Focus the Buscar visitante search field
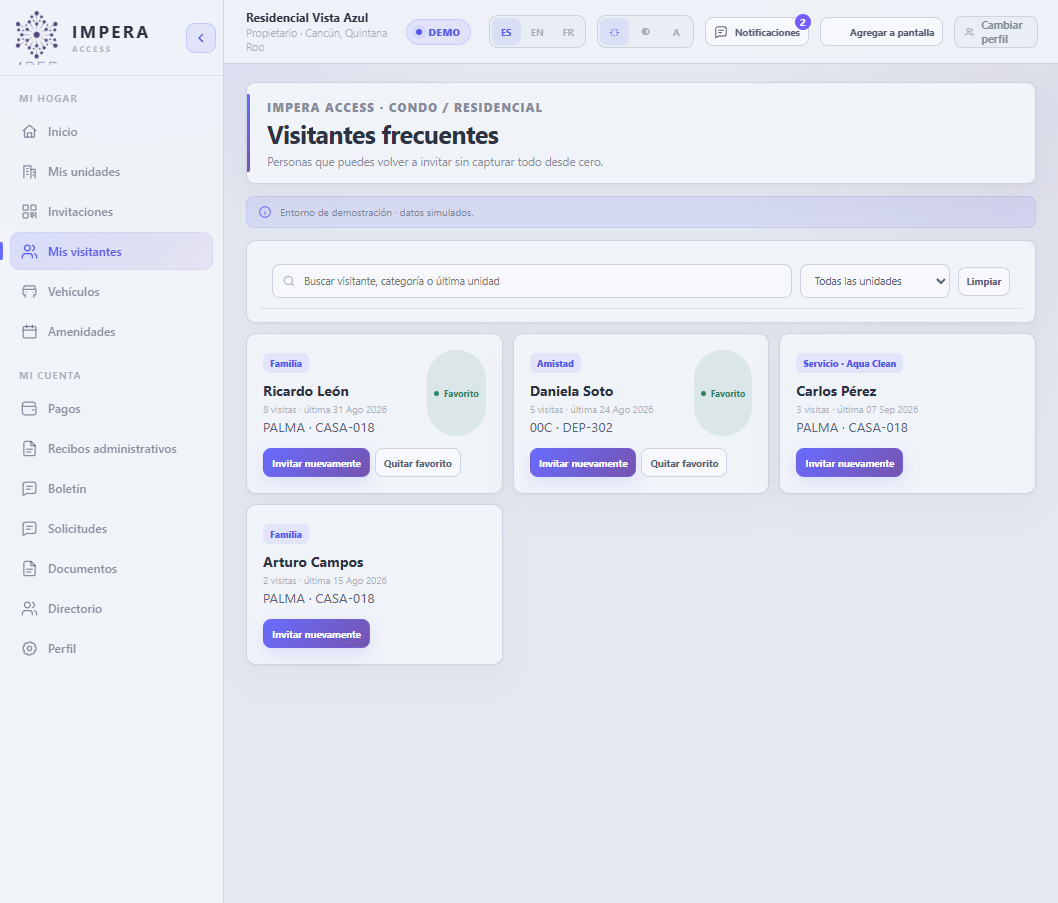The width and height of the screenshot is (1058, 903). click(x=532, y=281)
